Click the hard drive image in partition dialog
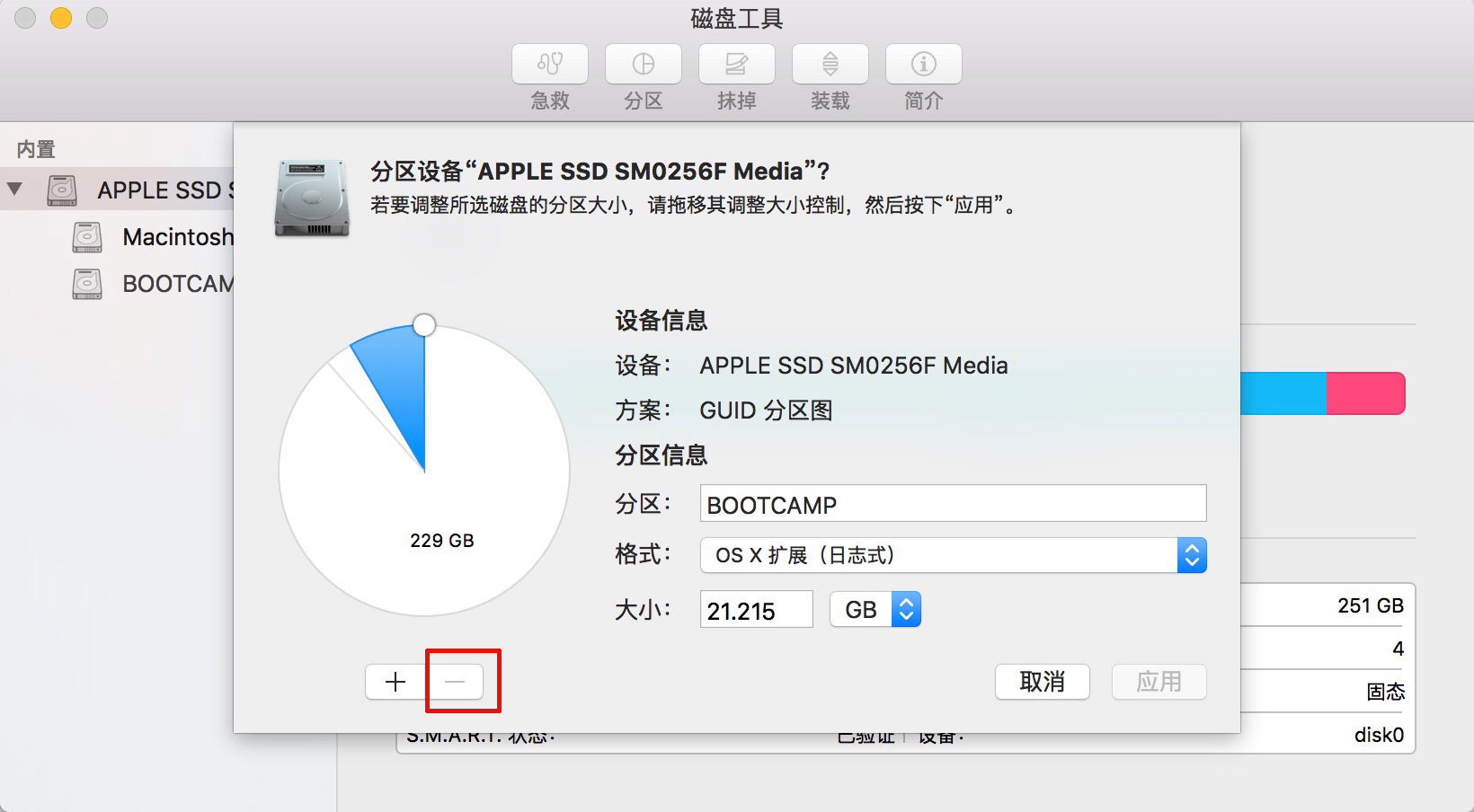Screen dimensions: 1474x812 click(312, 199)
